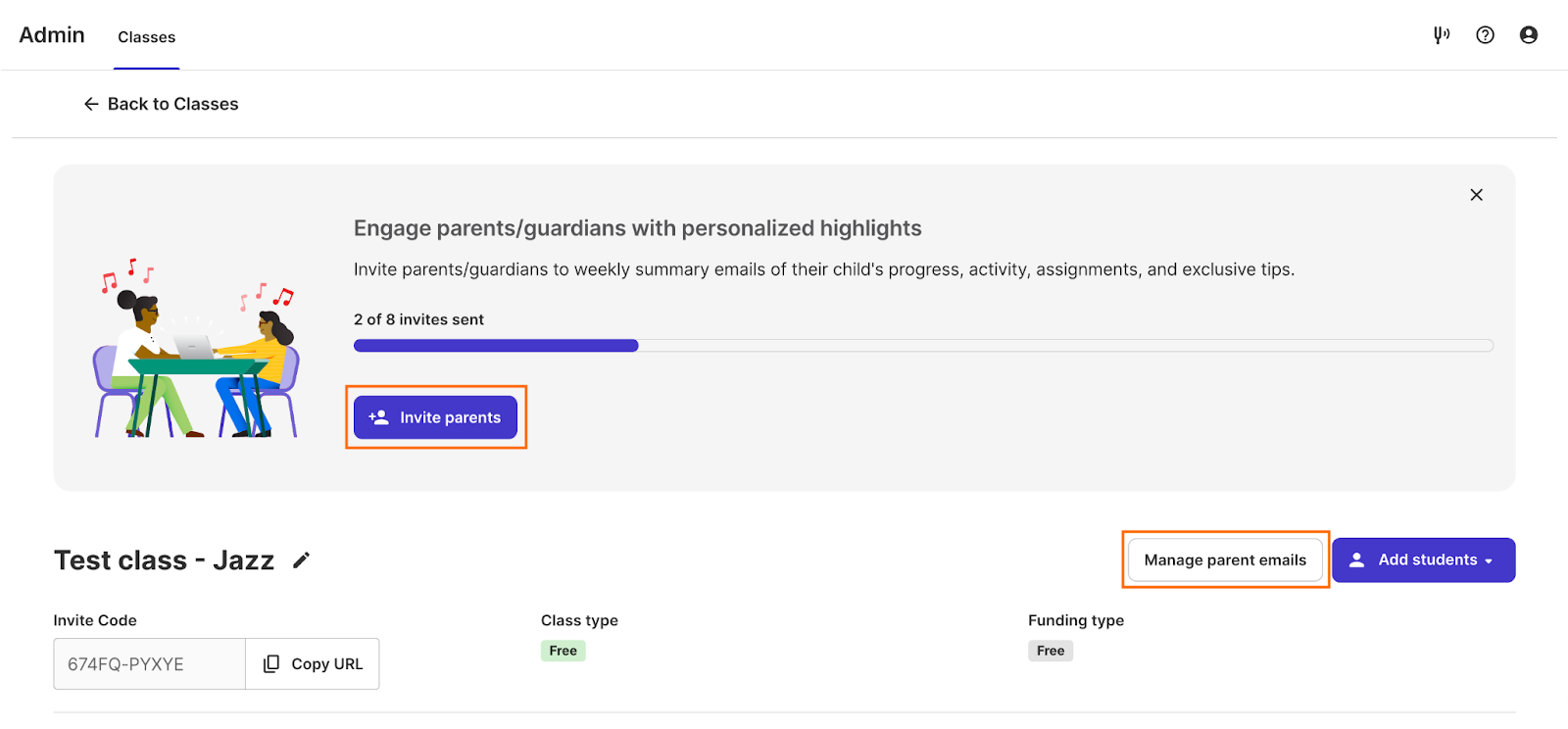
Task: Click the audio accessibility icon in the top bar
Action: [x=1442, y=35]
